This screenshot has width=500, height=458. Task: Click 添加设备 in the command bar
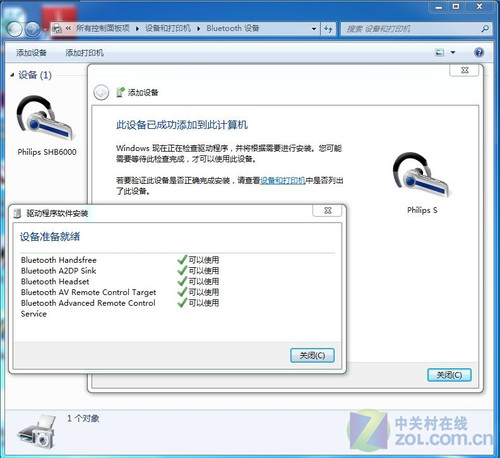coord(31,53)
